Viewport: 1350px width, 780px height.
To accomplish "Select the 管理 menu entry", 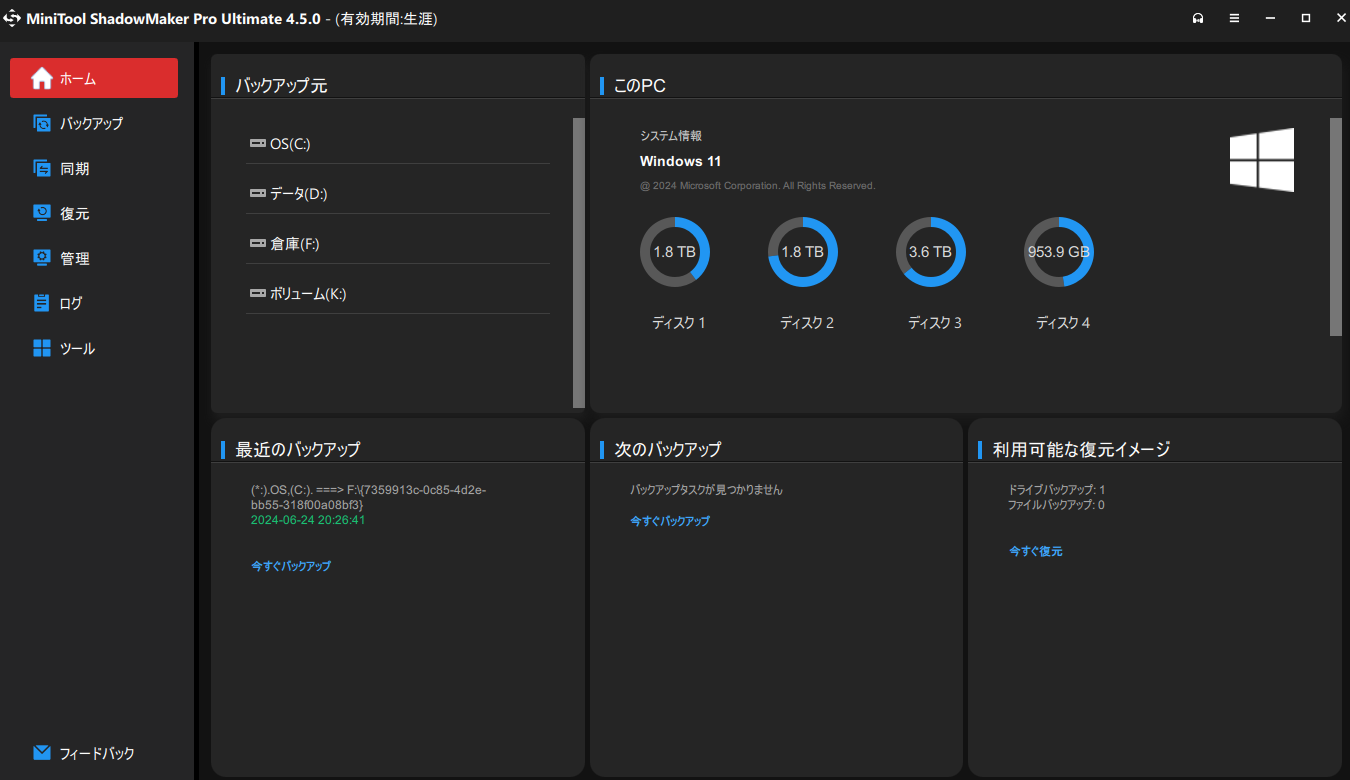I will tap(94, 258).
